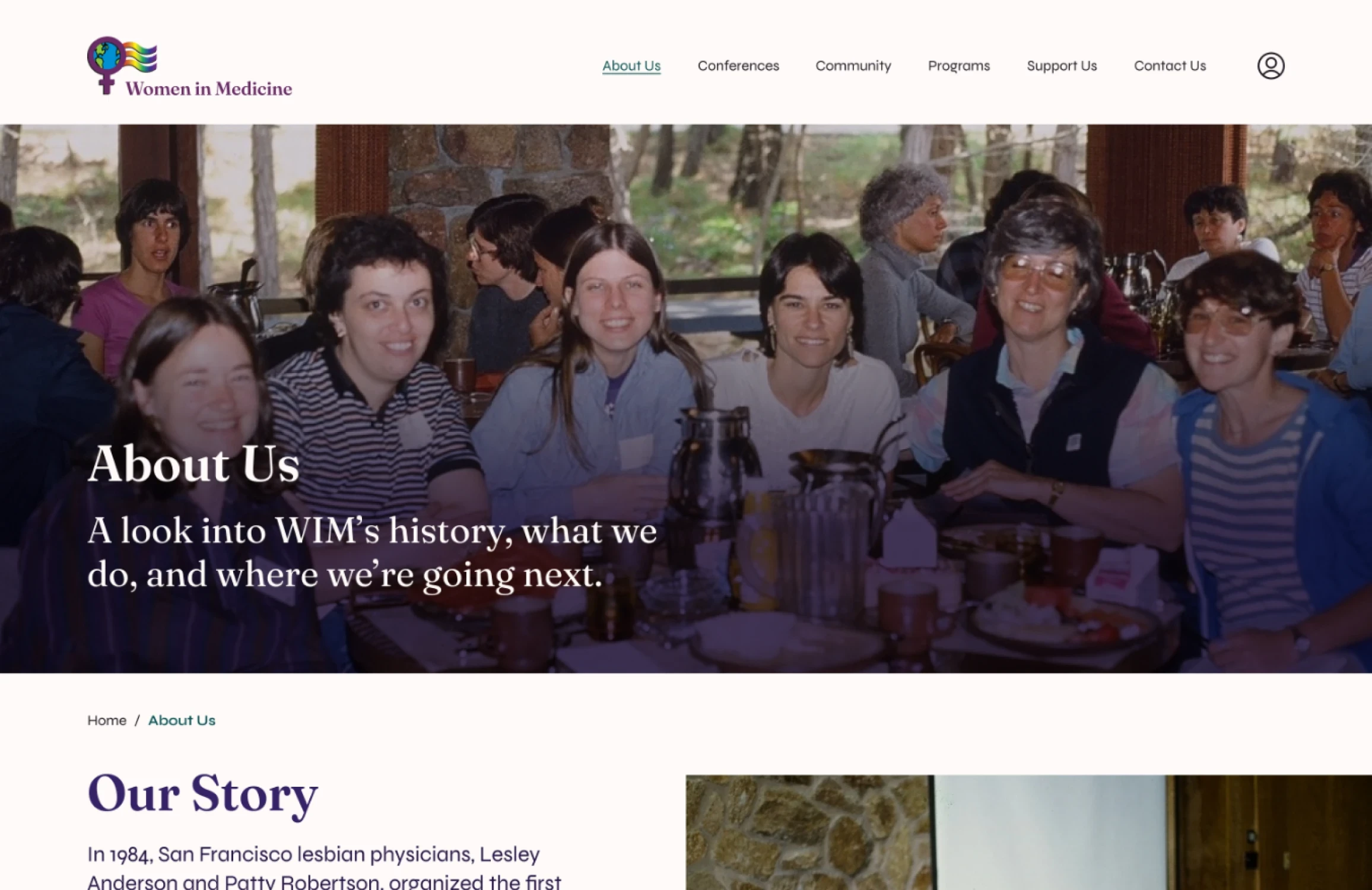Viewport: 1372px width, 890px height.
Task: Click the Women in Medicine logo text
Action: coord(209,89)
